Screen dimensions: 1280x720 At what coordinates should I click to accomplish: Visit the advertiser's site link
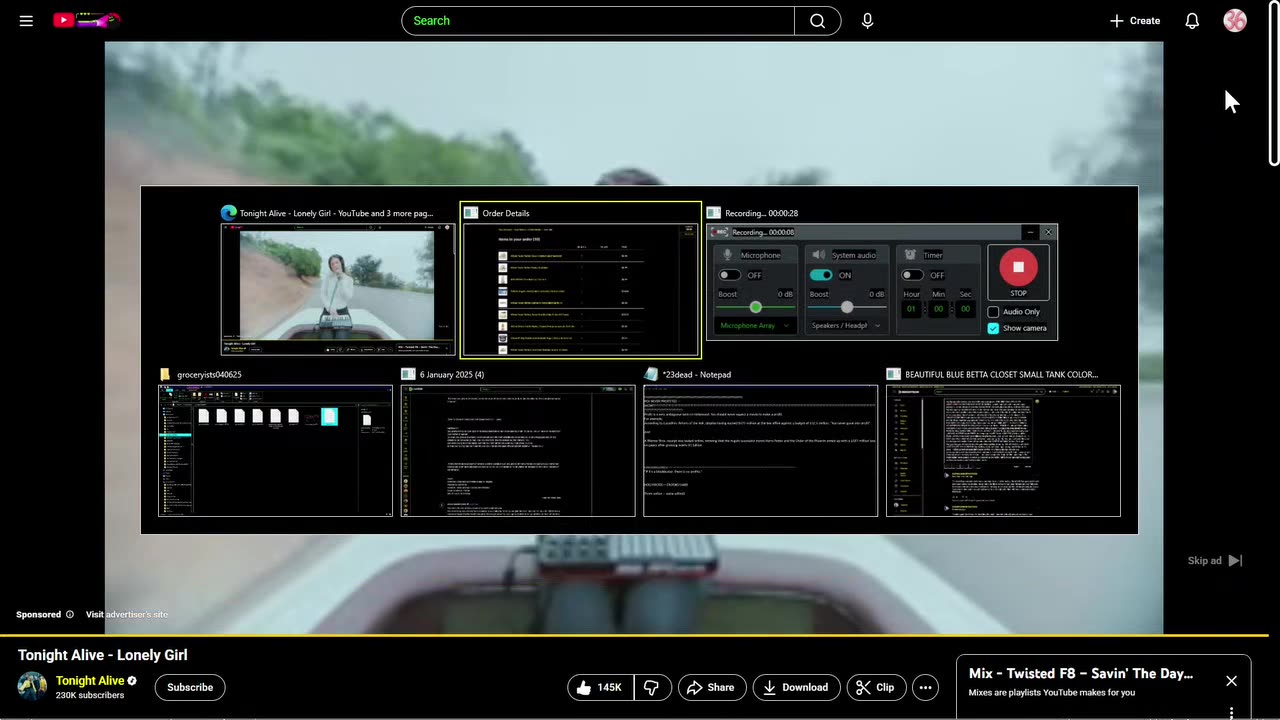pyautogui.click(x=127, y=614)
